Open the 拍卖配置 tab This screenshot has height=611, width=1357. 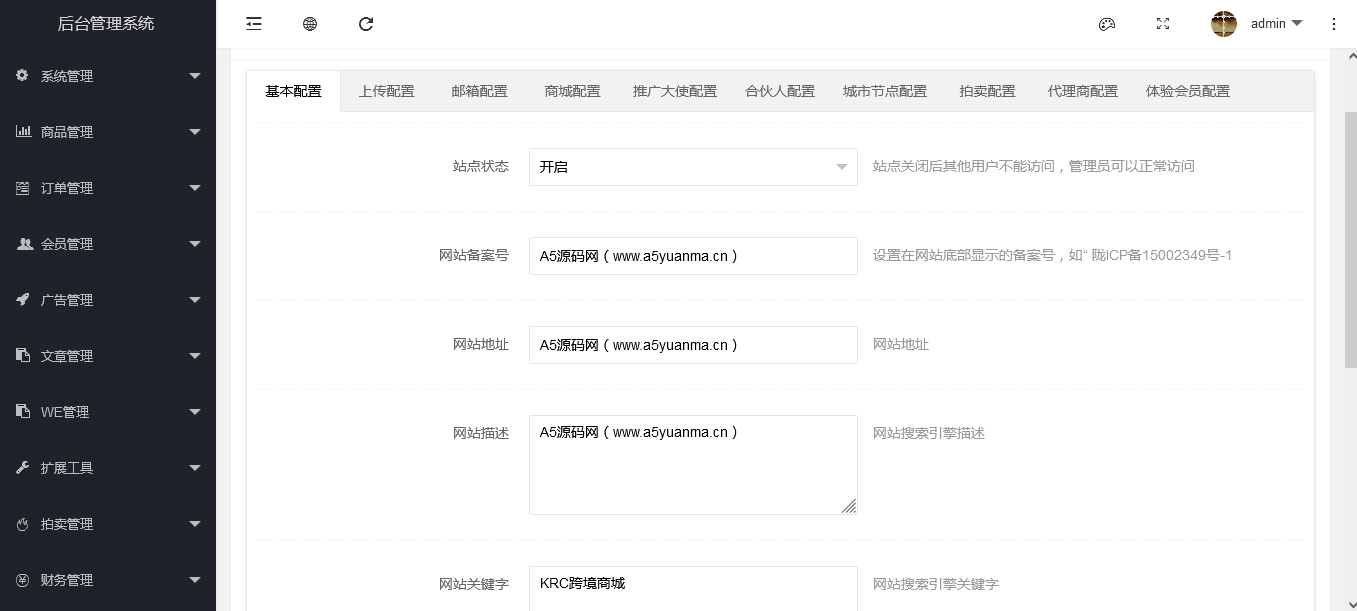[x=987, y=91]
